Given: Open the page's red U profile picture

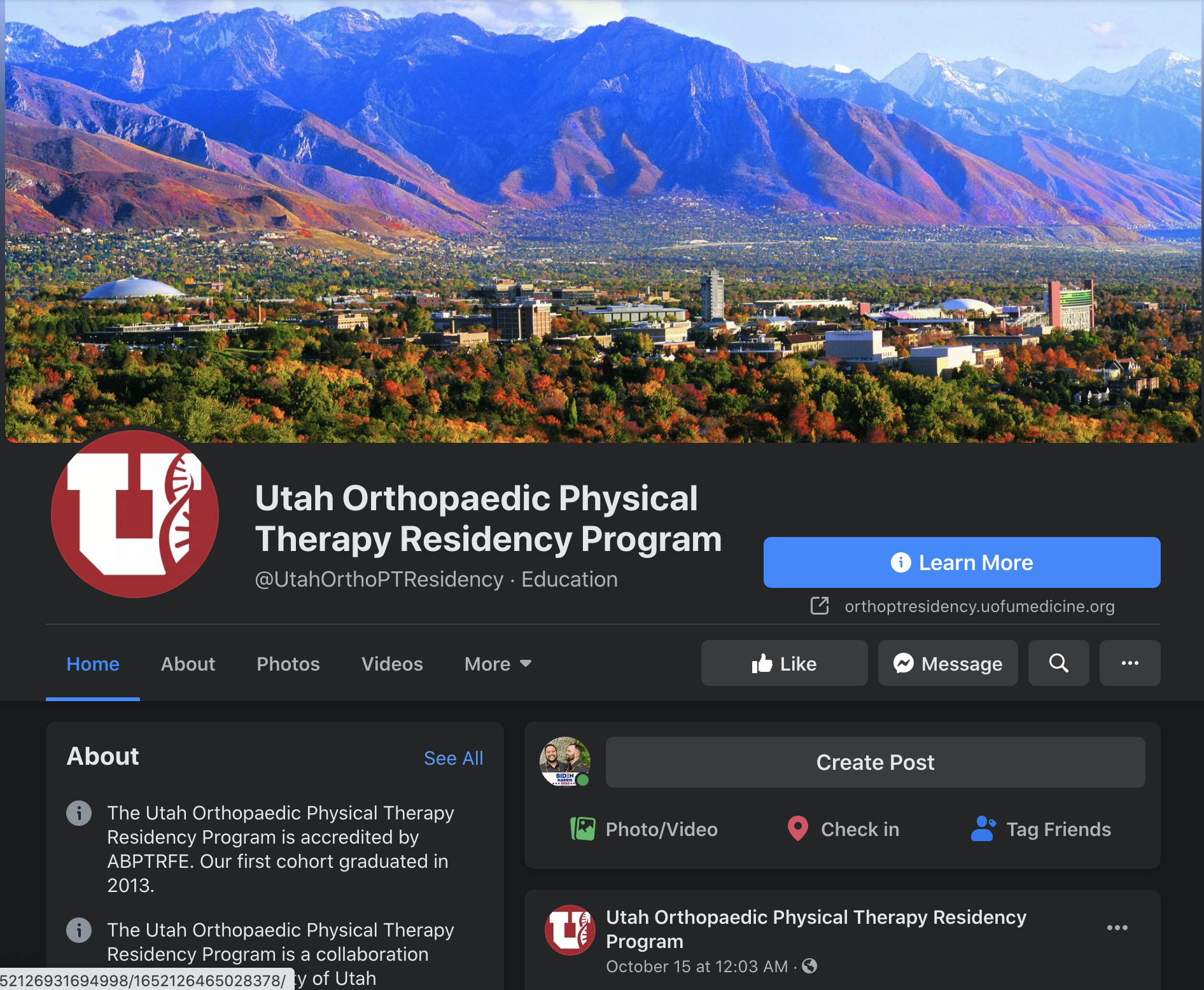Looking at the screenshot, I should (x=135, y=514).
